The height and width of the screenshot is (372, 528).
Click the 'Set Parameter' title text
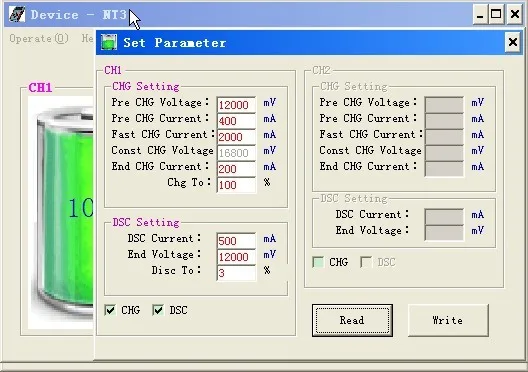(174, 43)
